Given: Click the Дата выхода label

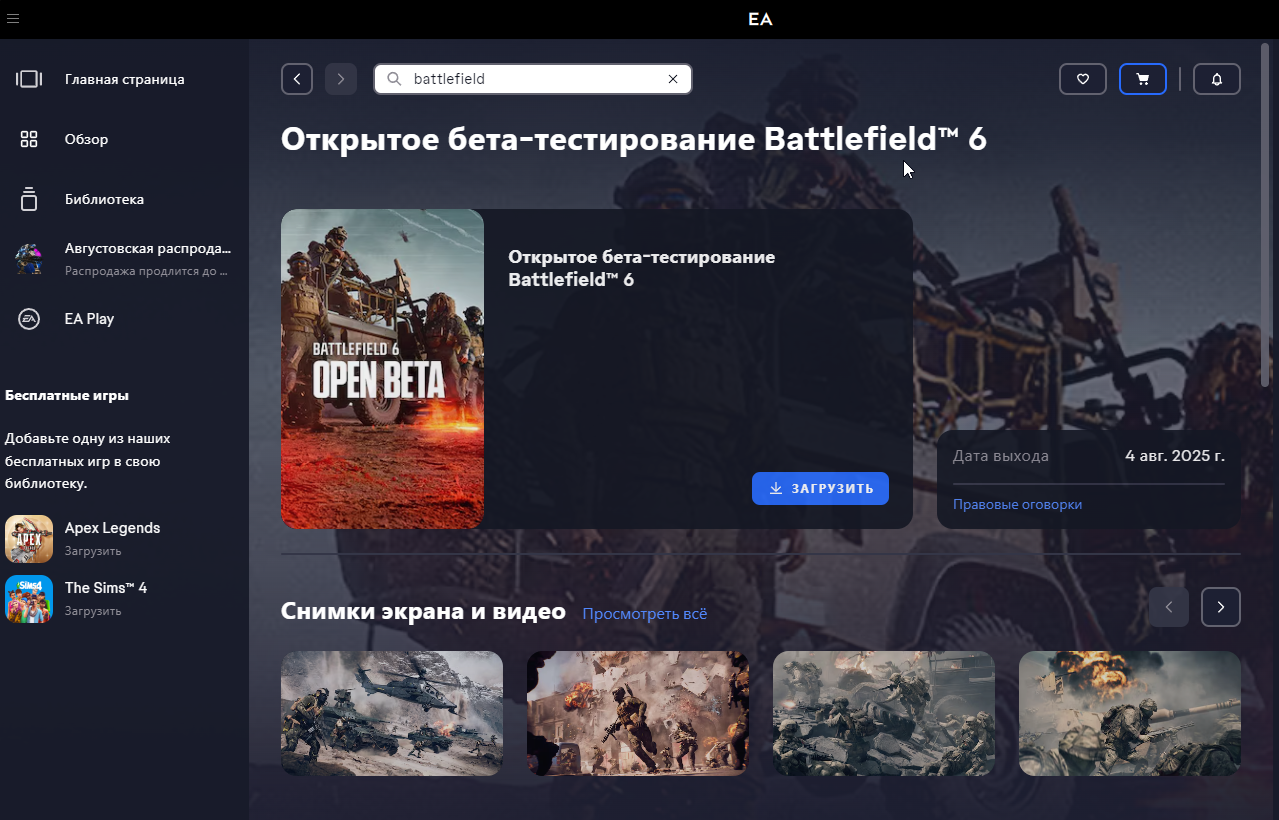Looking at the screenshot, I should [1001, 456].
